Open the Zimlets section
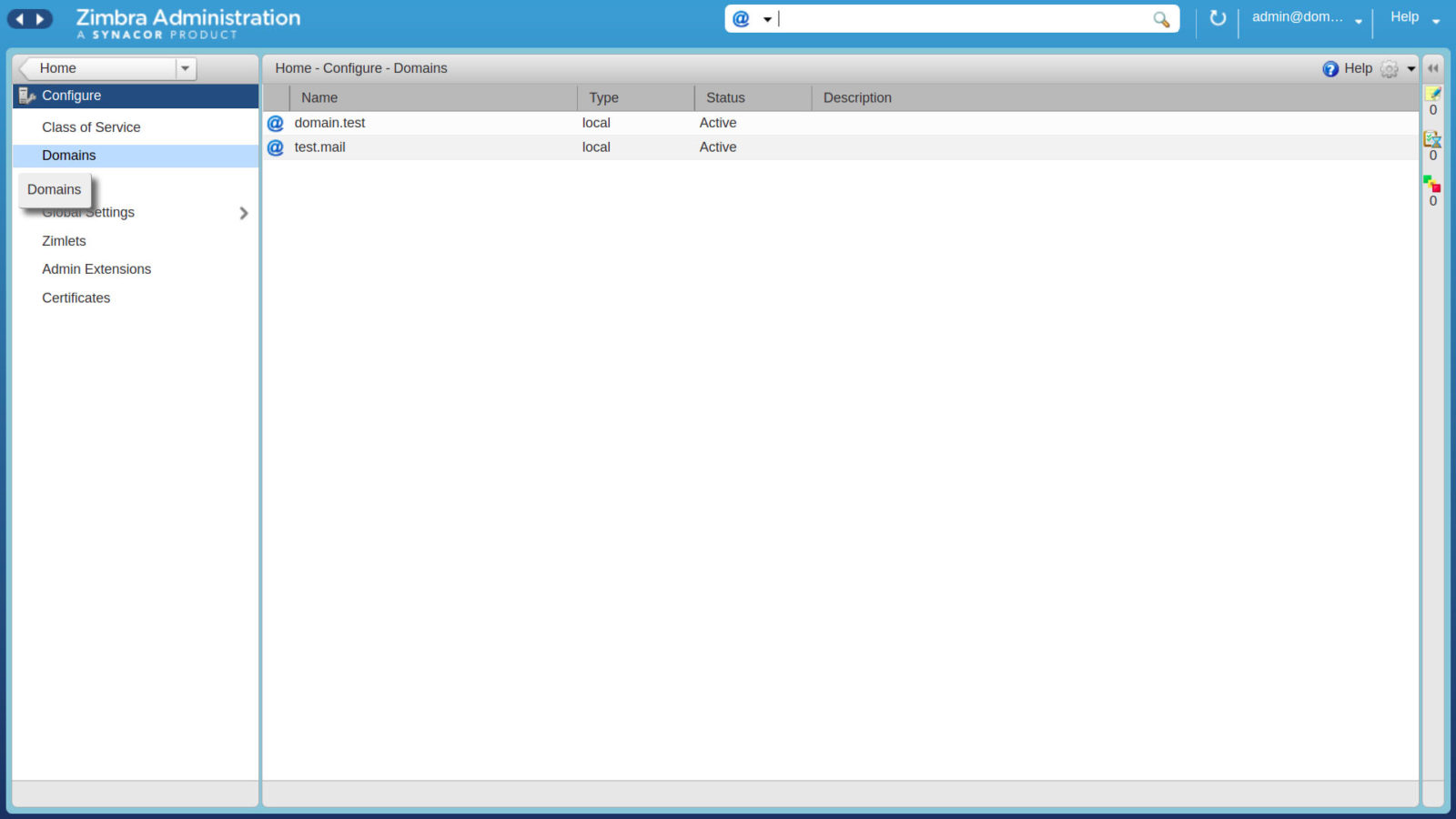1456x819 pixels. point(64,240)
